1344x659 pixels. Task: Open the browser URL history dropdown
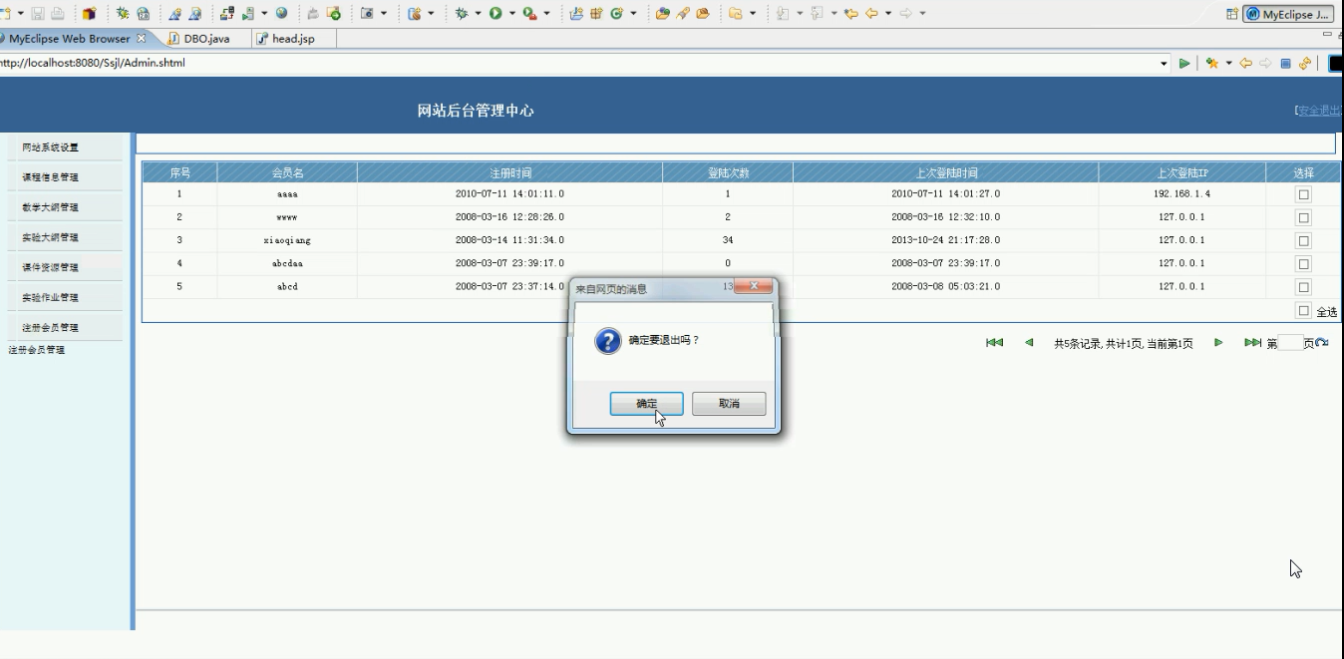(x=1164, y=63)
